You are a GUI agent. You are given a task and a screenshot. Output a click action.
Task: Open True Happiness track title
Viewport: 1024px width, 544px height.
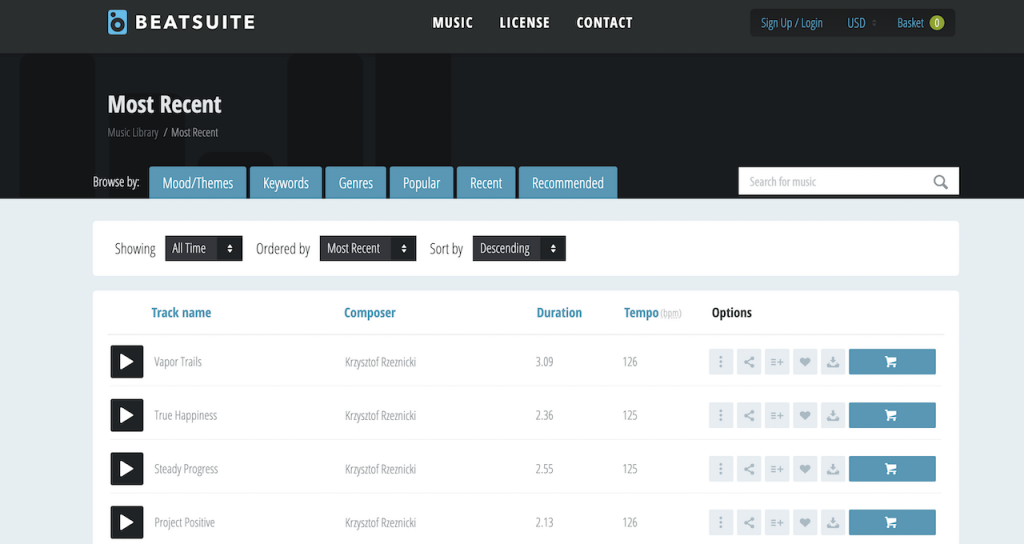click(185, 415)
